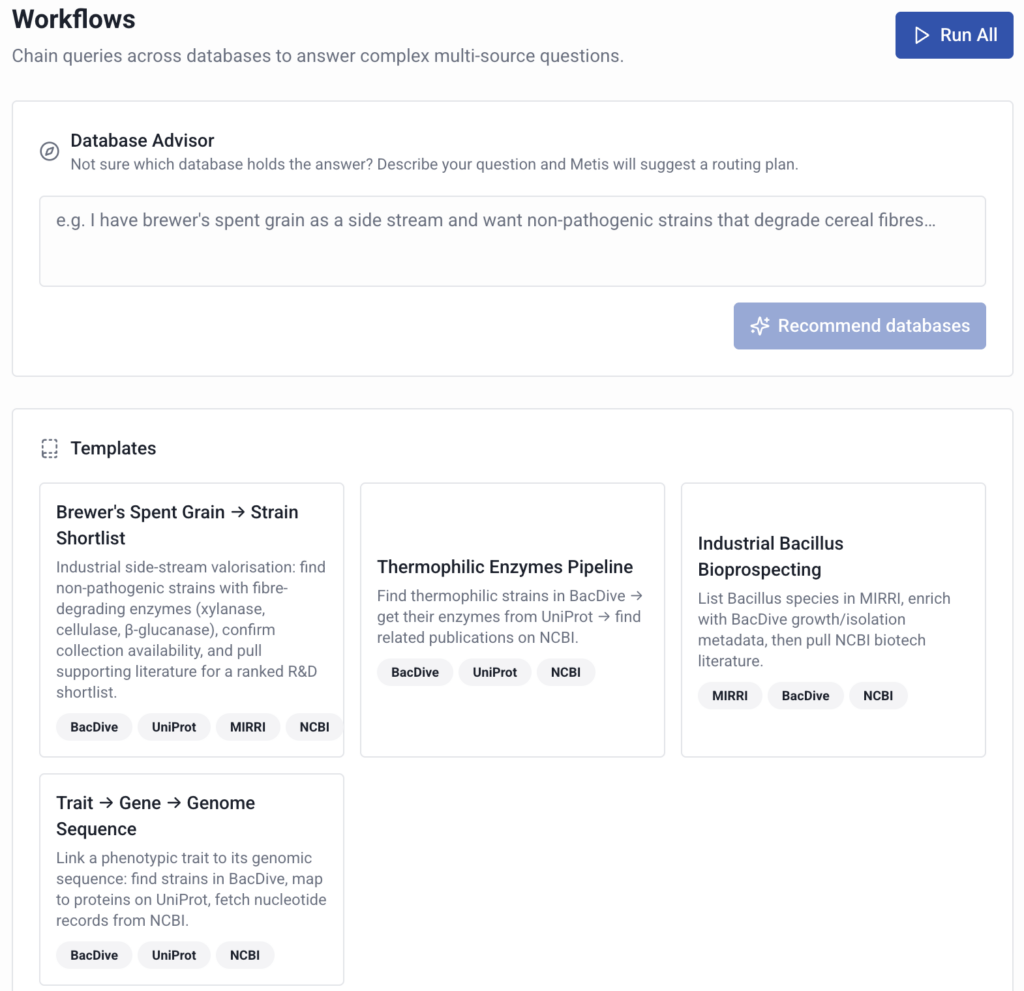Click BacDive tag in Brewer's Spent Grain card
This screenshot has width=1024, height=991.
point(94,727)
